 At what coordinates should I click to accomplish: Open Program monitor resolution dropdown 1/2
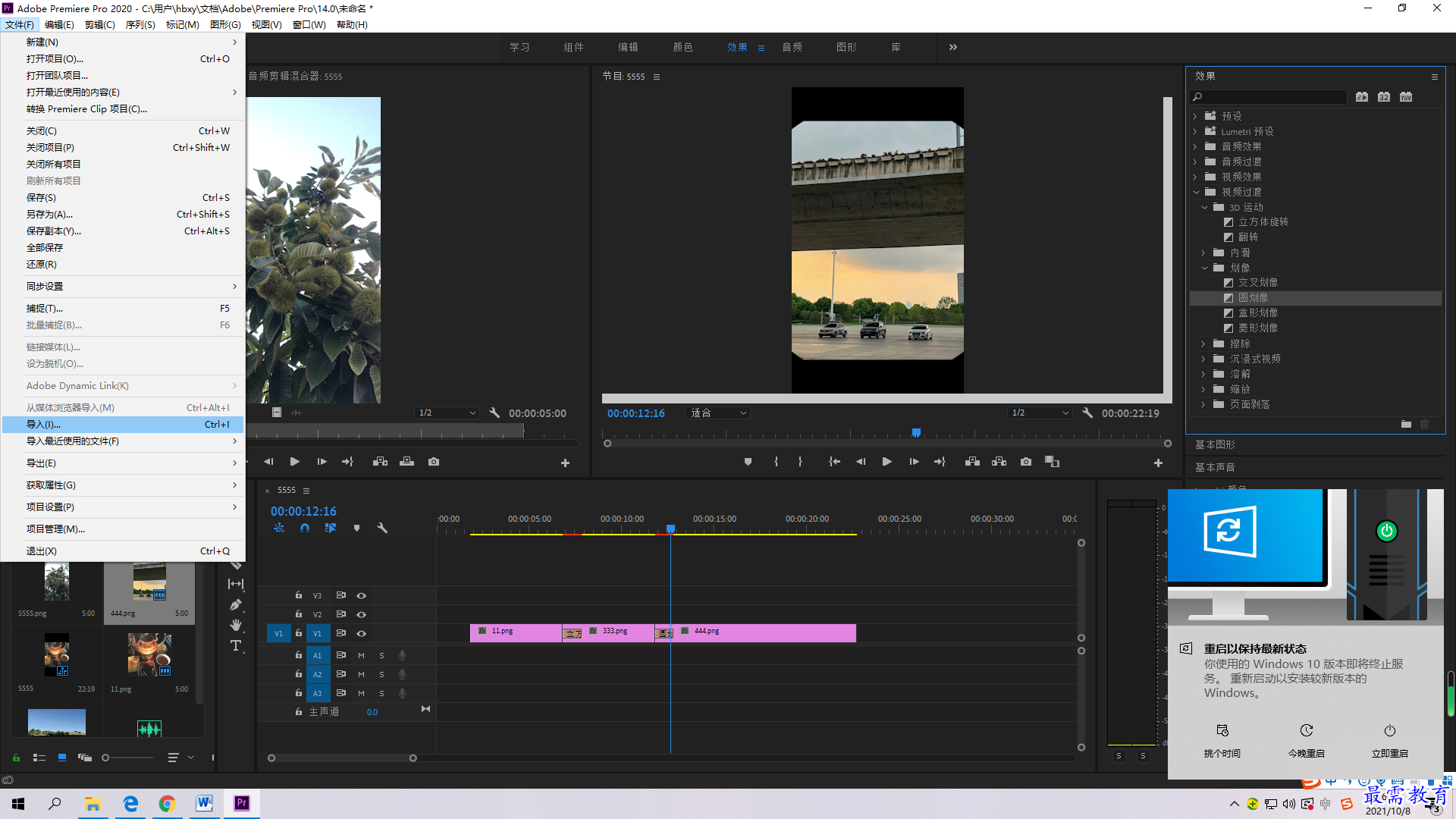(x=1040, y=413)
